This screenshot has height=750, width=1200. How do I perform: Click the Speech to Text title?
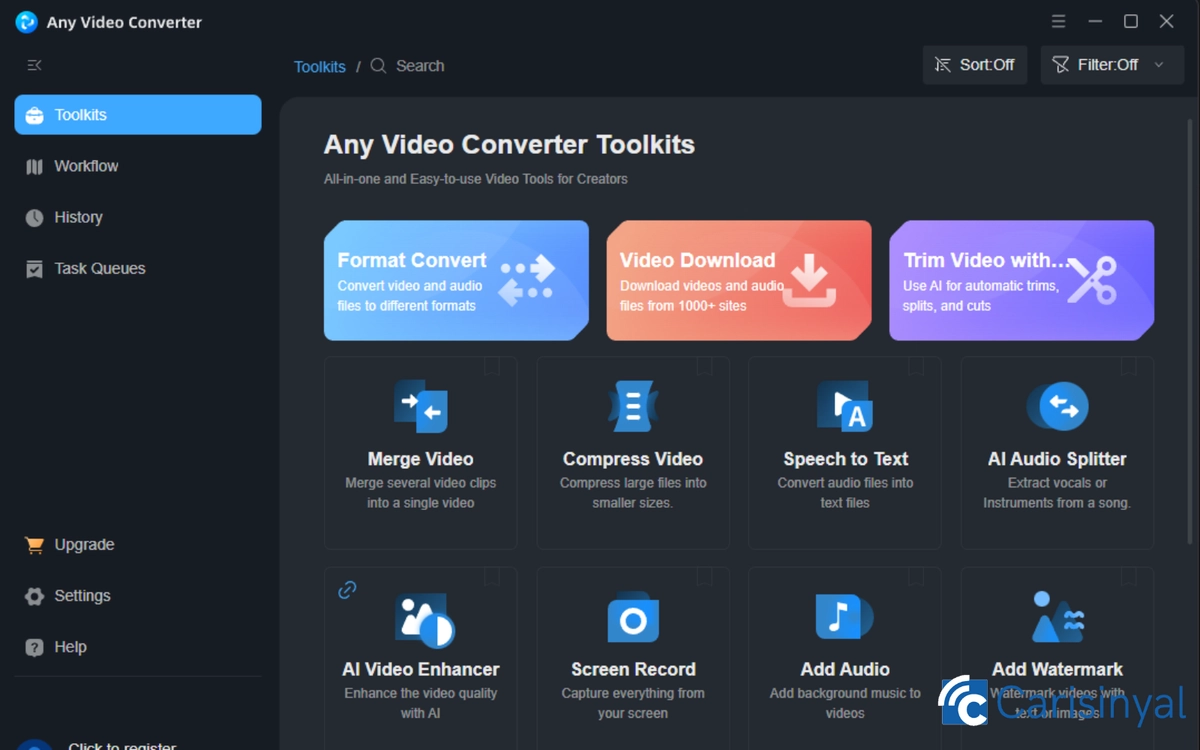(846, 459)
